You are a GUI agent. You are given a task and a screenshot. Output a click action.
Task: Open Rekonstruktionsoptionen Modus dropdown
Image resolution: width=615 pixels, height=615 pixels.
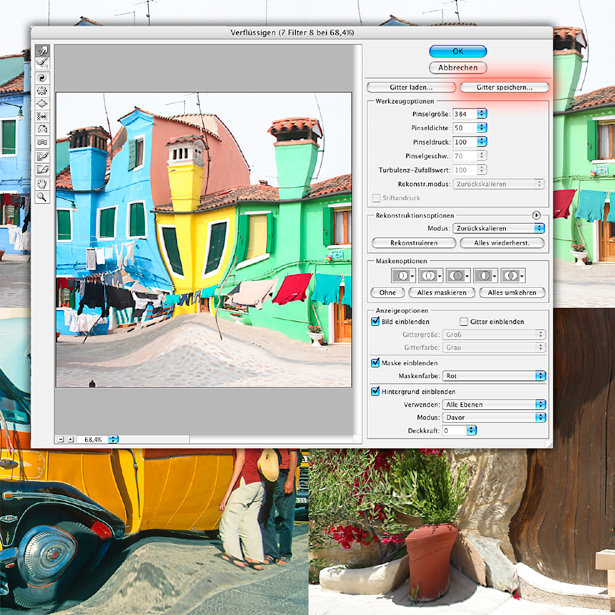click(497, 228)
